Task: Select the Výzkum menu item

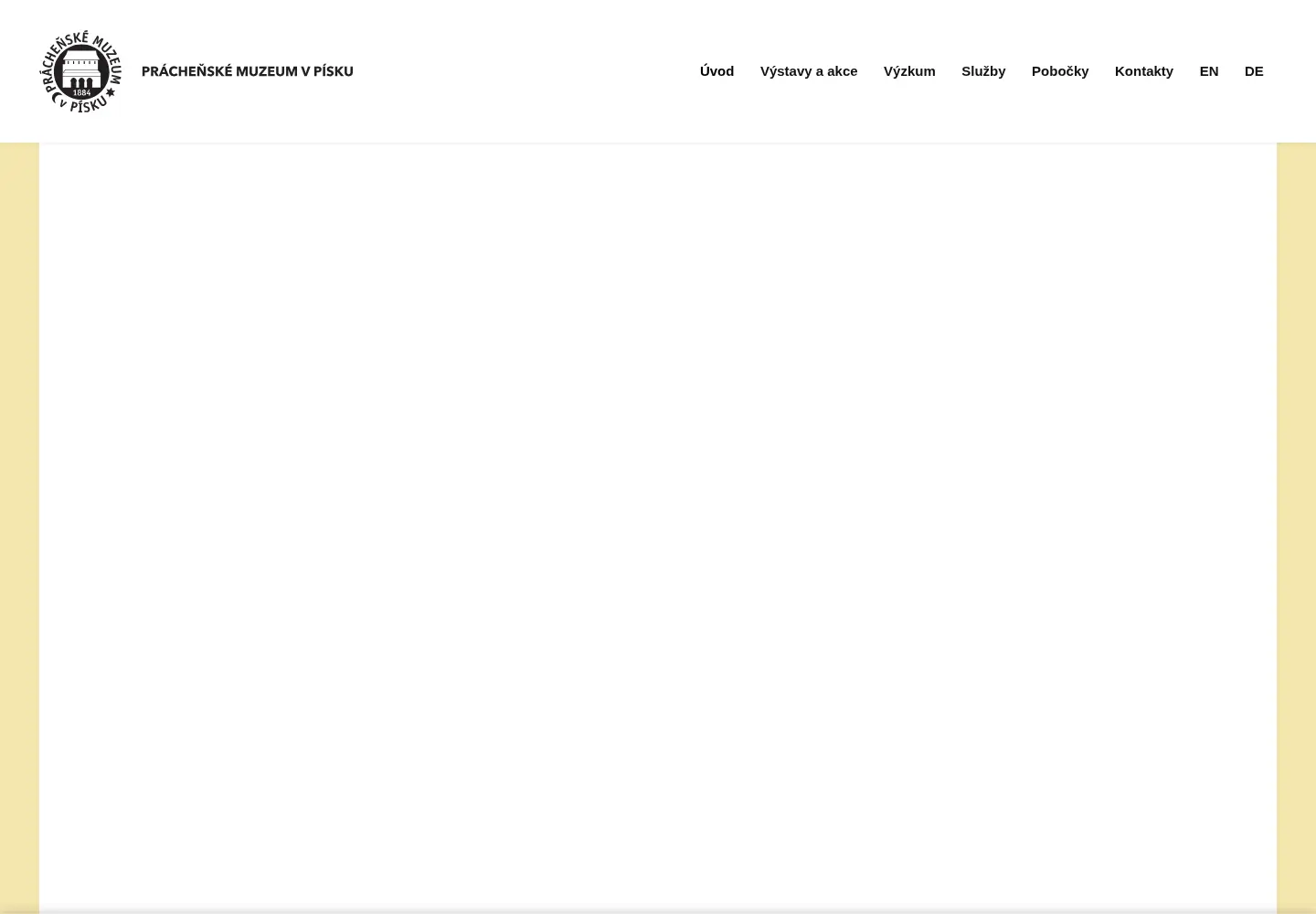Action: pyautogui.click(x=909, y=71)
